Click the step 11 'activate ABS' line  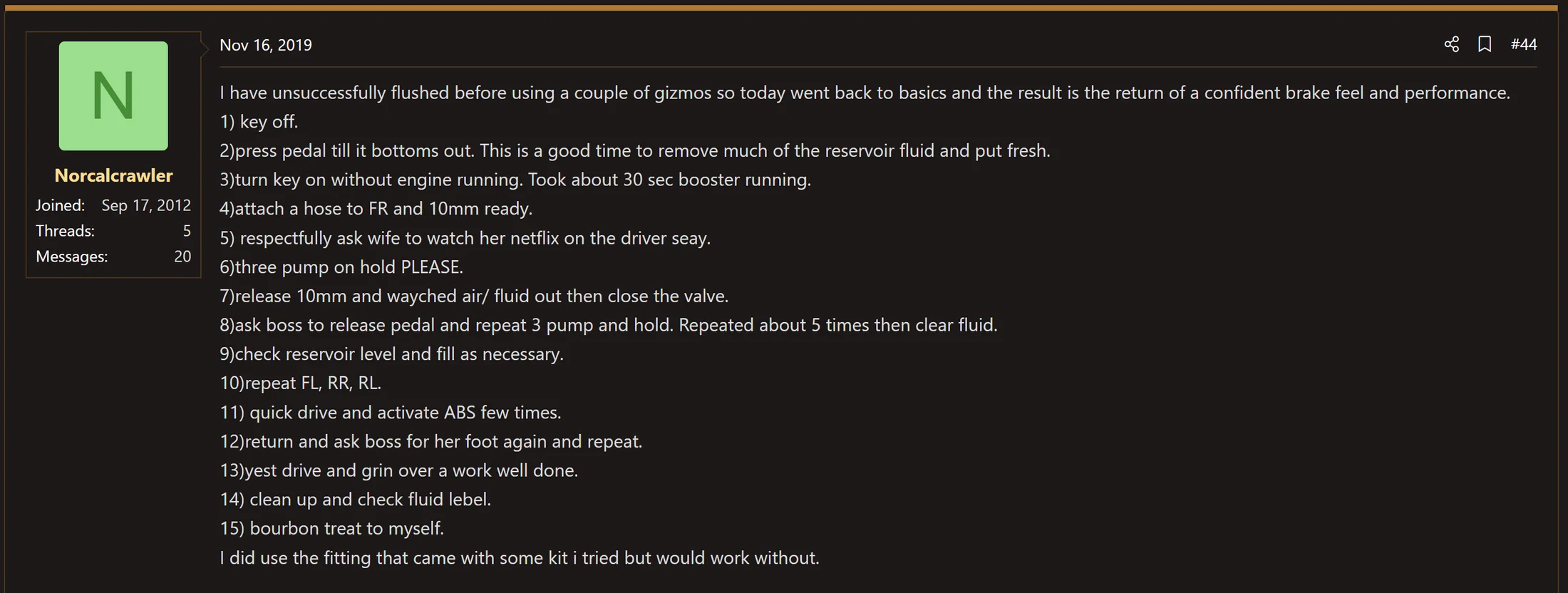pos(391,413)
